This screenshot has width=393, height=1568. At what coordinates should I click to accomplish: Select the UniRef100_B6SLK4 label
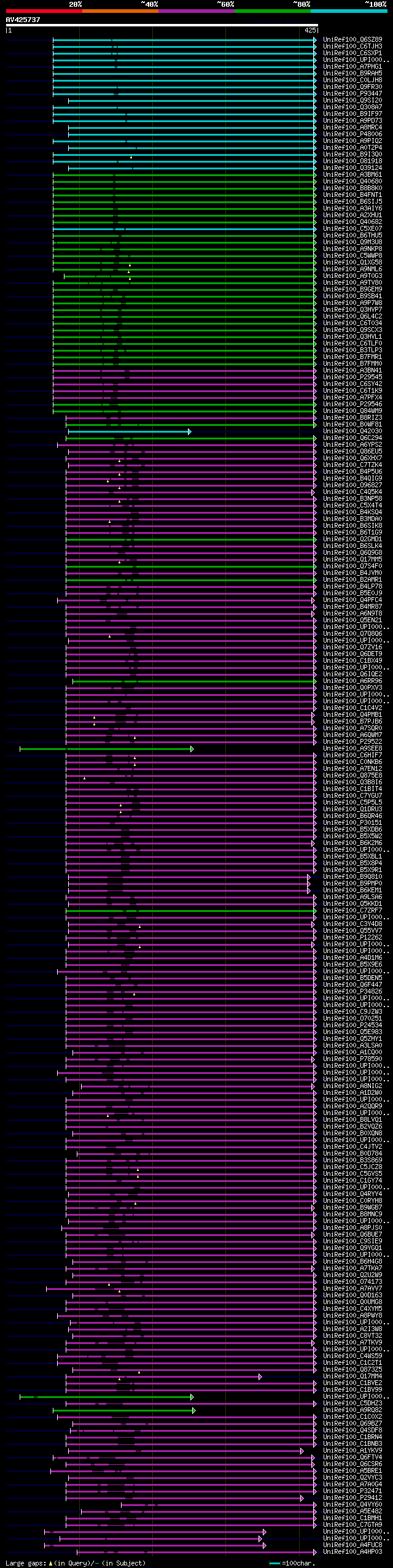click(x=352, y=546)
